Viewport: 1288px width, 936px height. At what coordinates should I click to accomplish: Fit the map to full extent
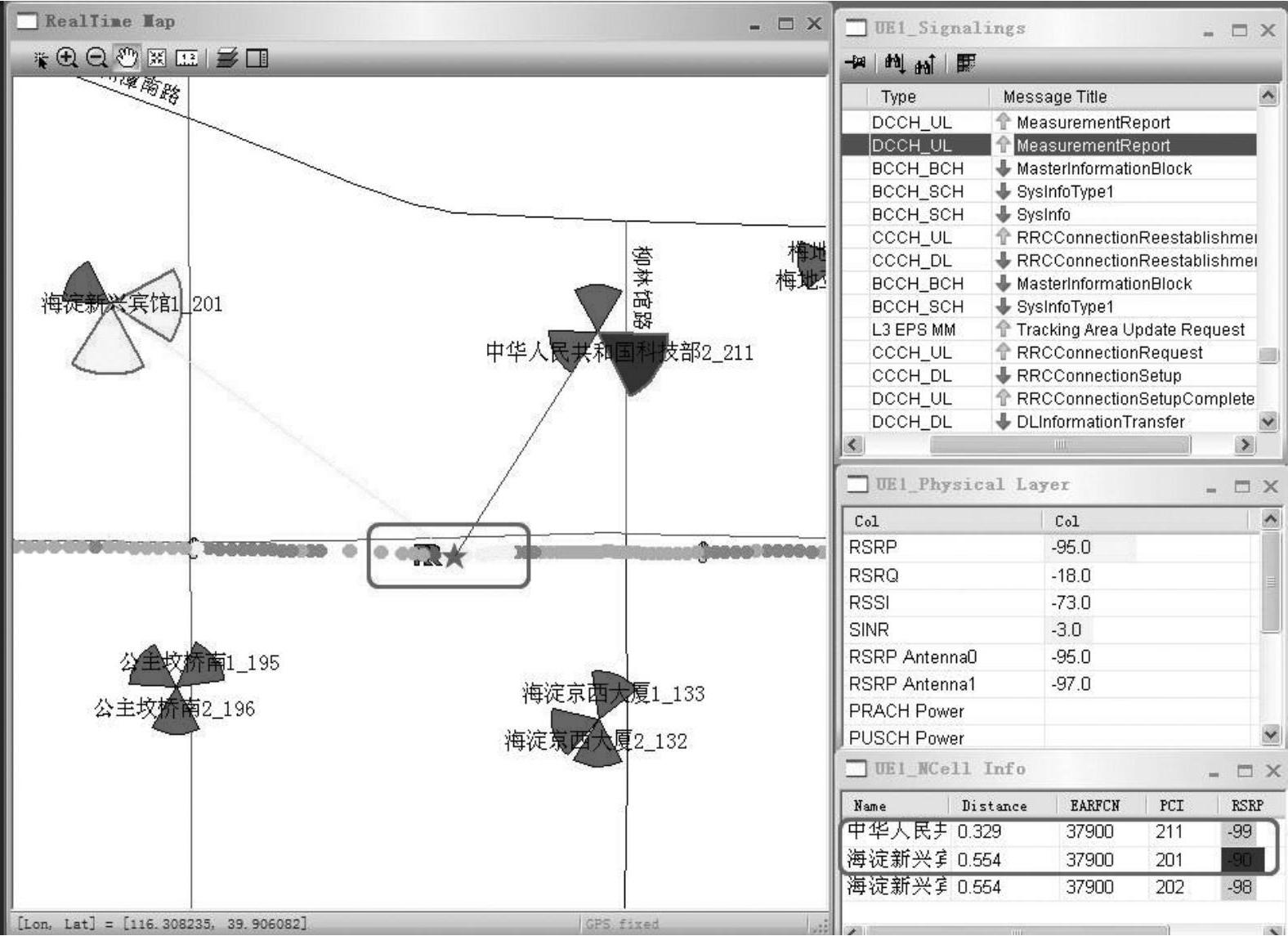157,58
